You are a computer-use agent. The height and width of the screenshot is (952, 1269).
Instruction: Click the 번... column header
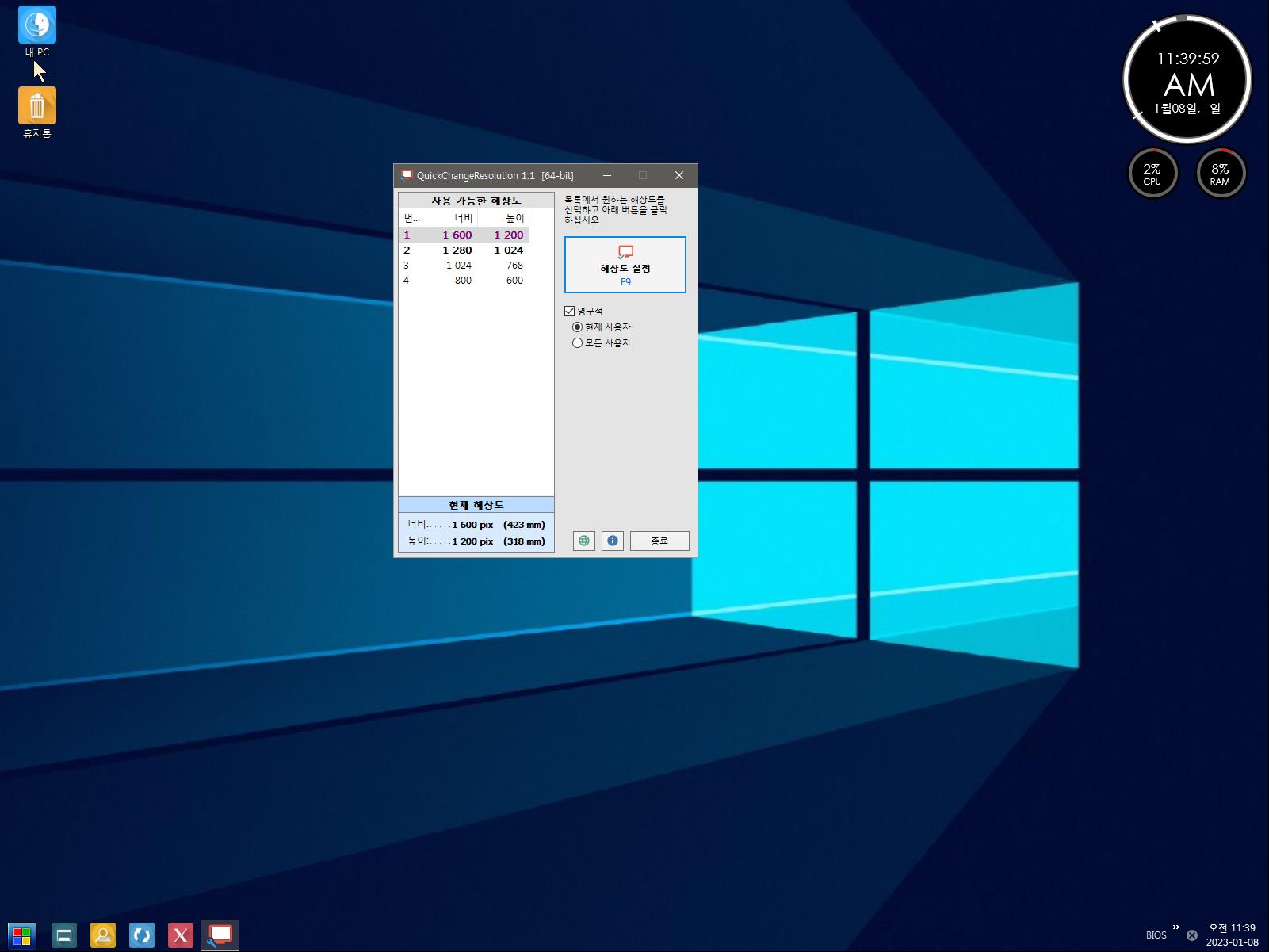click(x=412, y=218)
